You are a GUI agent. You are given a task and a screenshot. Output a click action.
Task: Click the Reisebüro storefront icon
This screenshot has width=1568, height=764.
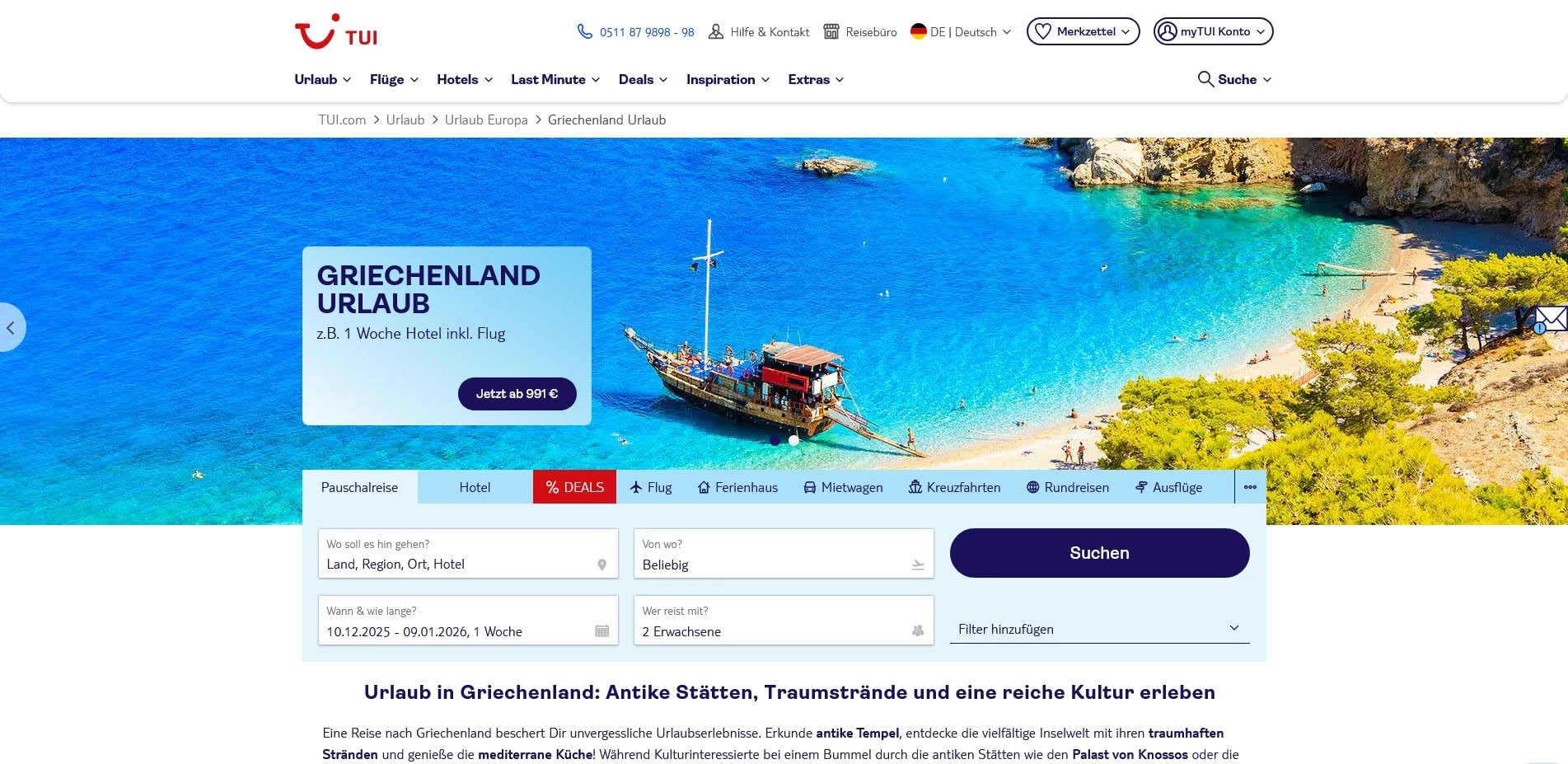[x=832, y=30]
